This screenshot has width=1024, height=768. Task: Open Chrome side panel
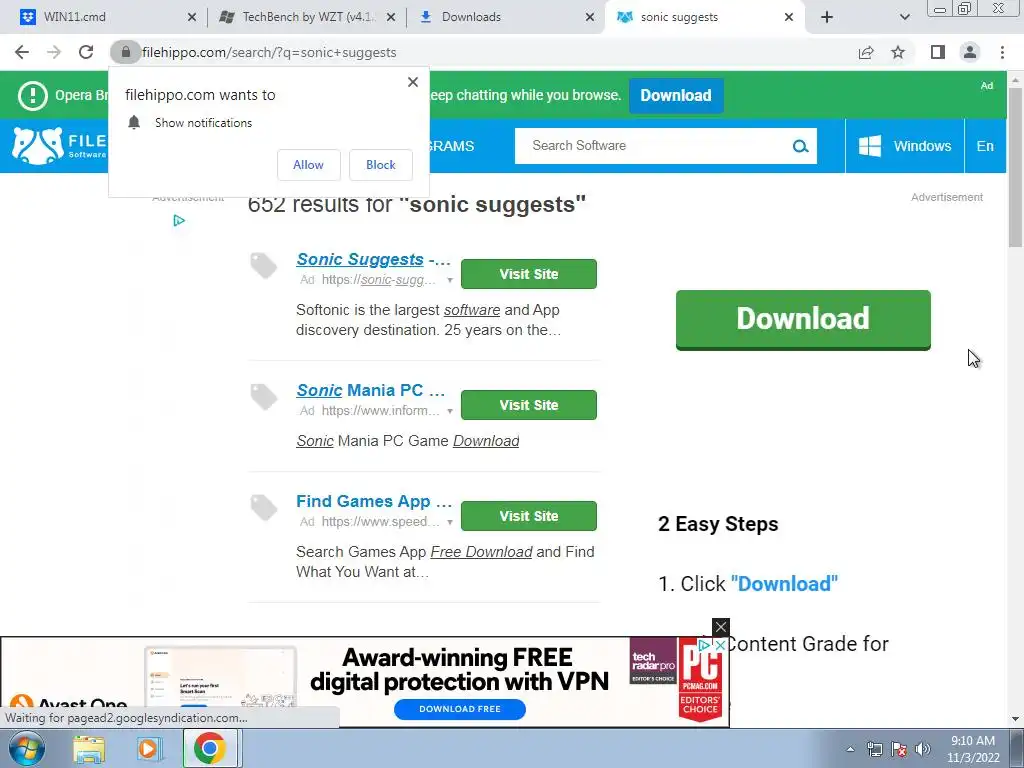click(x=938, y=52)
